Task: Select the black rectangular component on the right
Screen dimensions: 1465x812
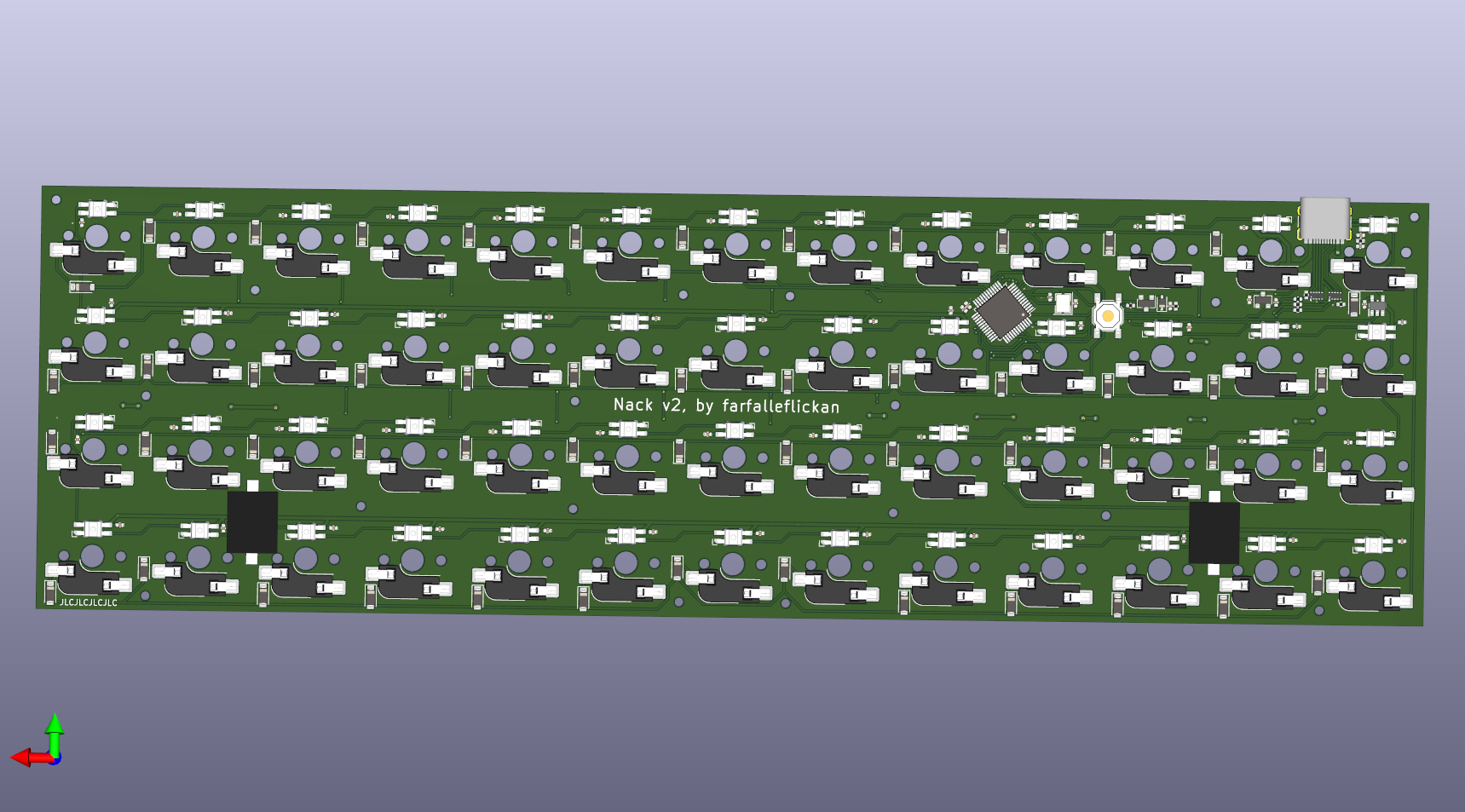Action: (x=1214, y=533)
